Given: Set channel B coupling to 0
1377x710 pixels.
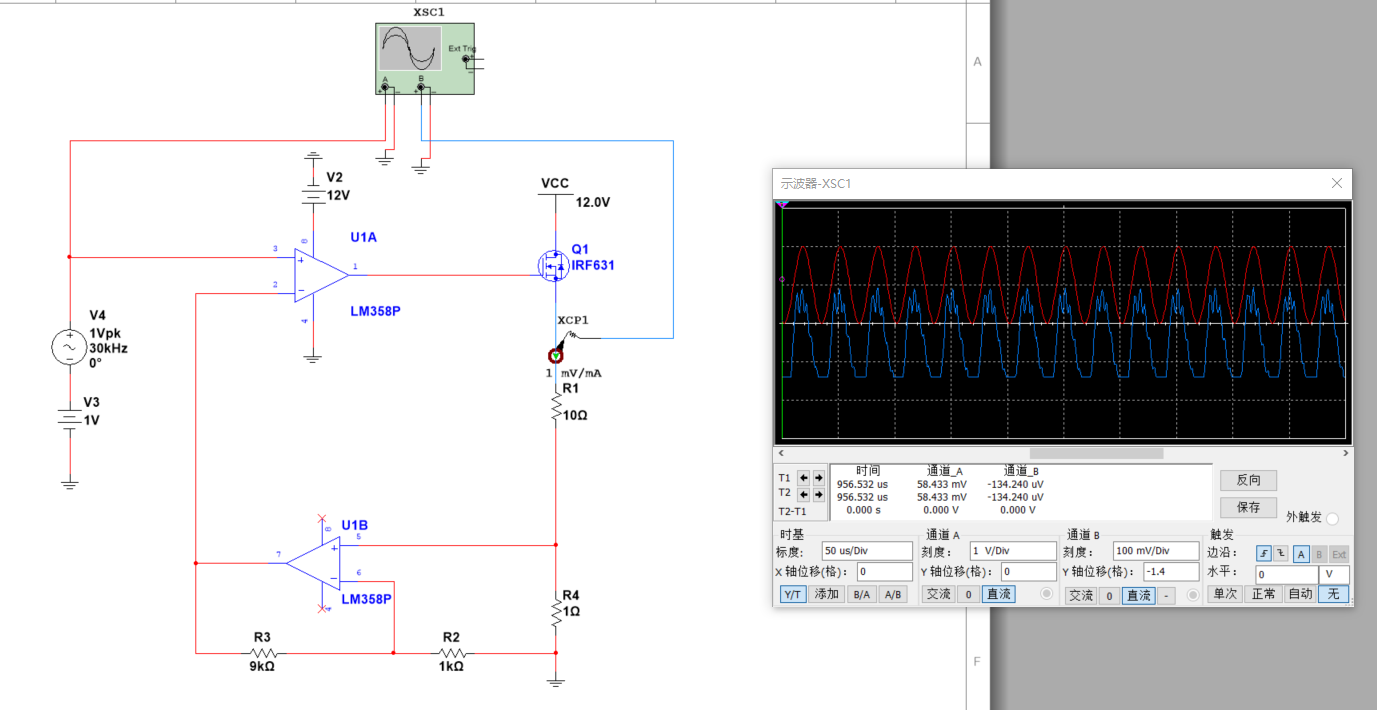Looking at the screenshot, I should [1109, 595].
